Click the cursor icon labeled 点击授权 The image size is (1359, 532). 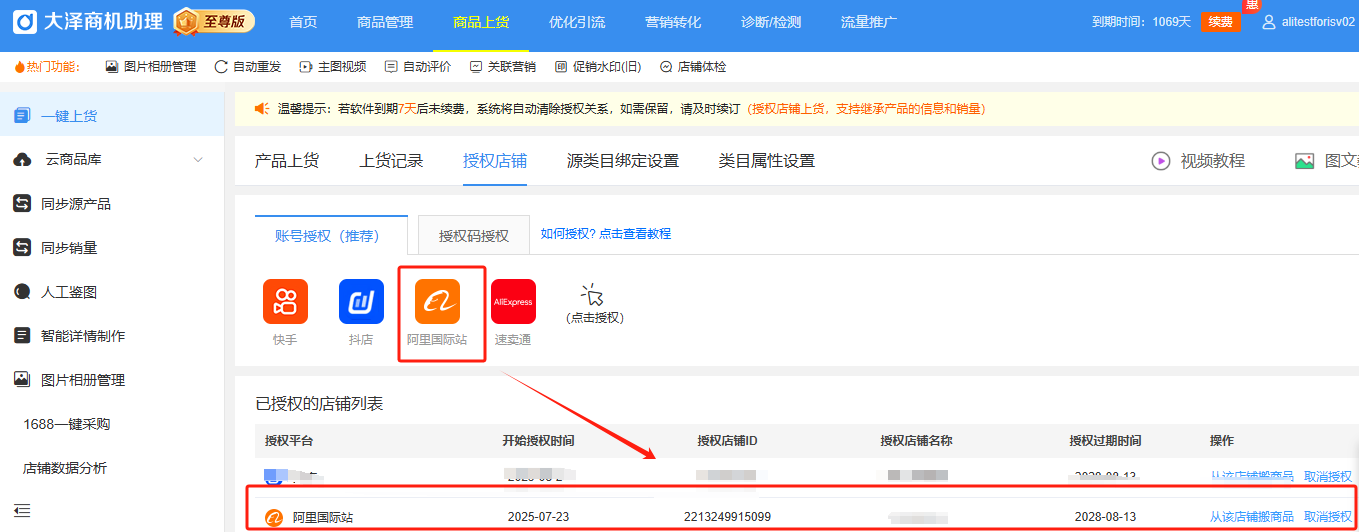594,296
